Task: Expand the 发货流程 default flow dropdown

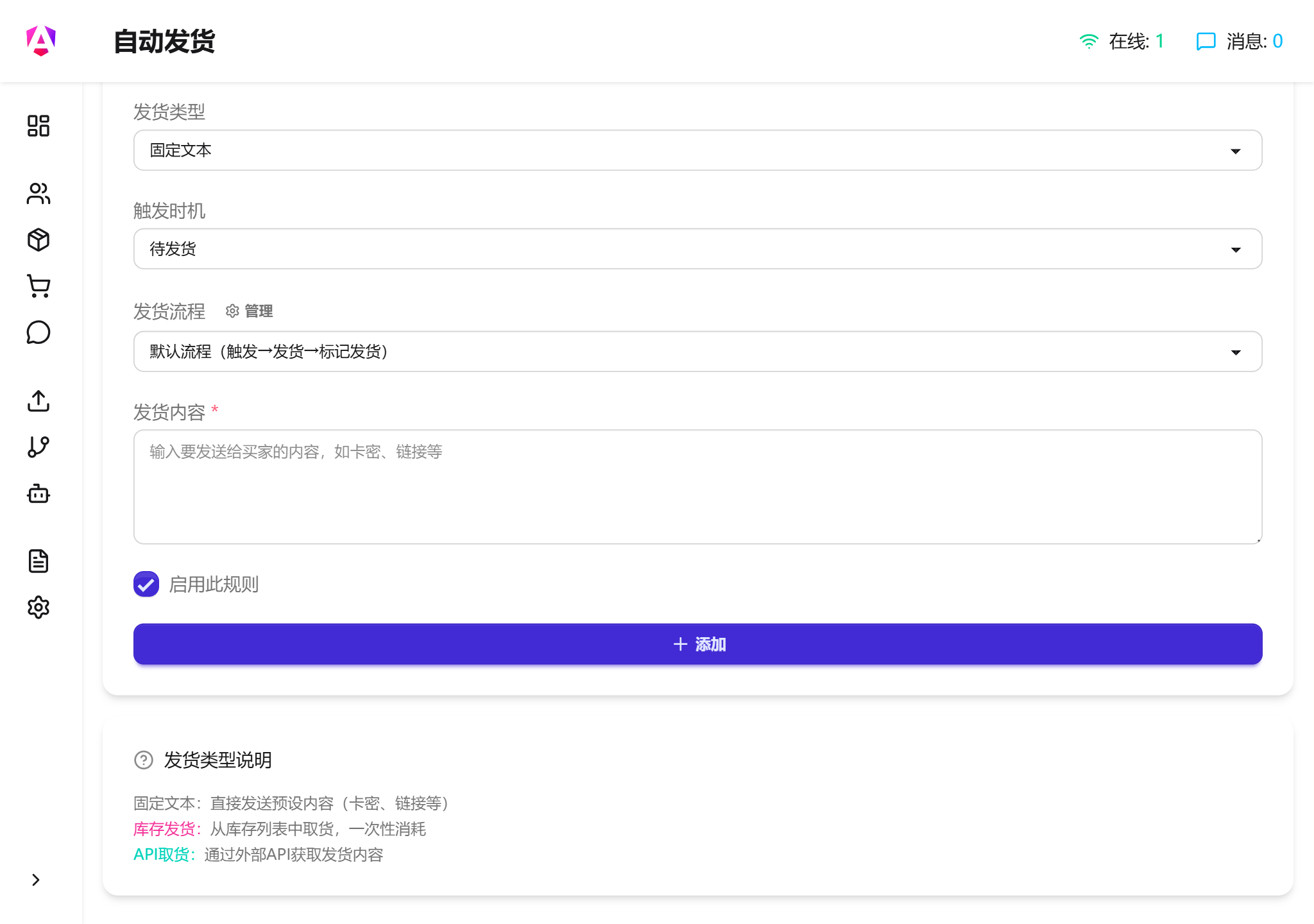Action: [x=697, y=352]
